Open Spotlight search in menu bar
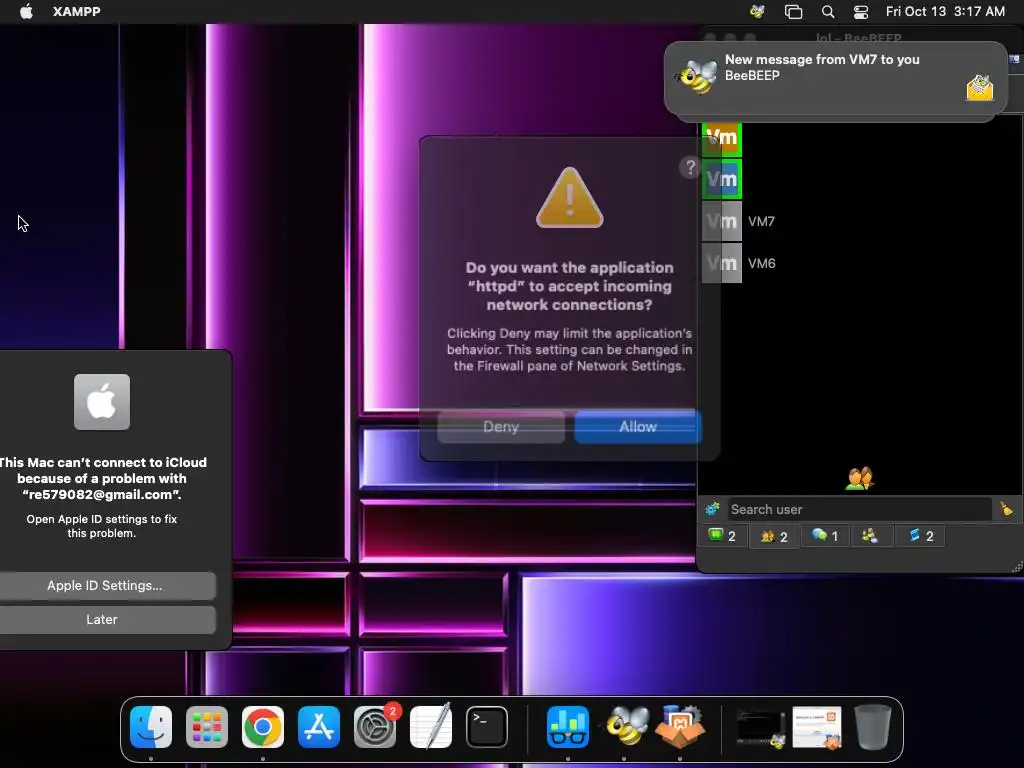This screenshot has width=1024, height=768. (x=827, y=11)
